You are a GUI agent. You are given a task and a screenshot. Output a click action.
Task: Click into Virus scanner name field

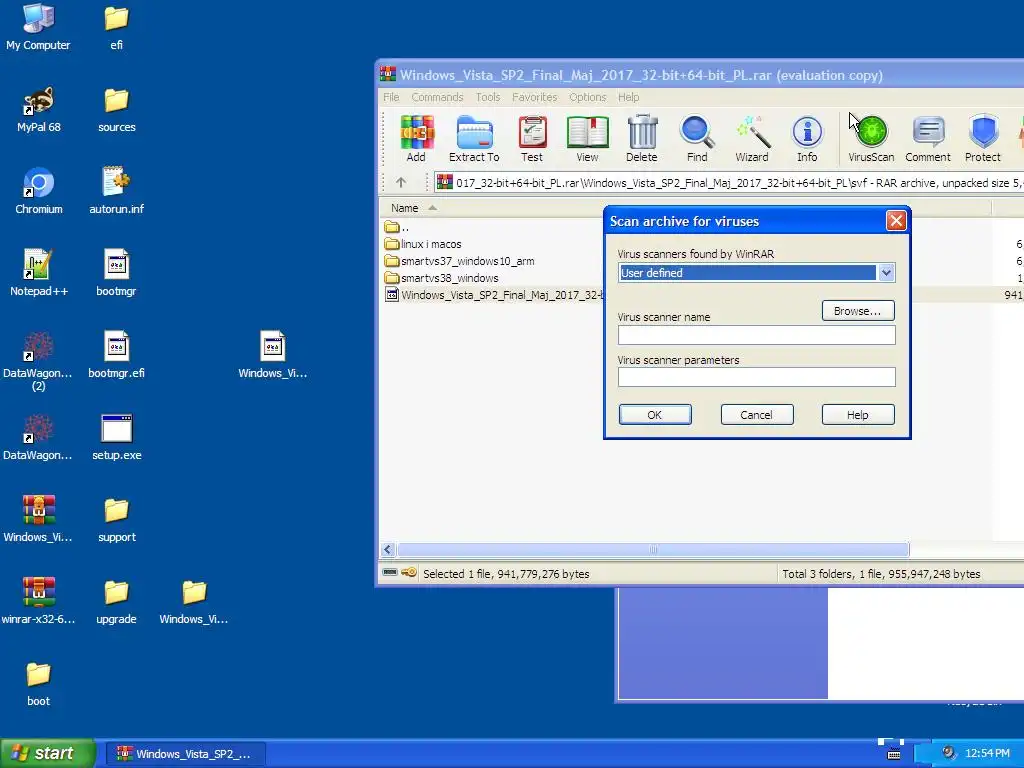coord(756,335)
